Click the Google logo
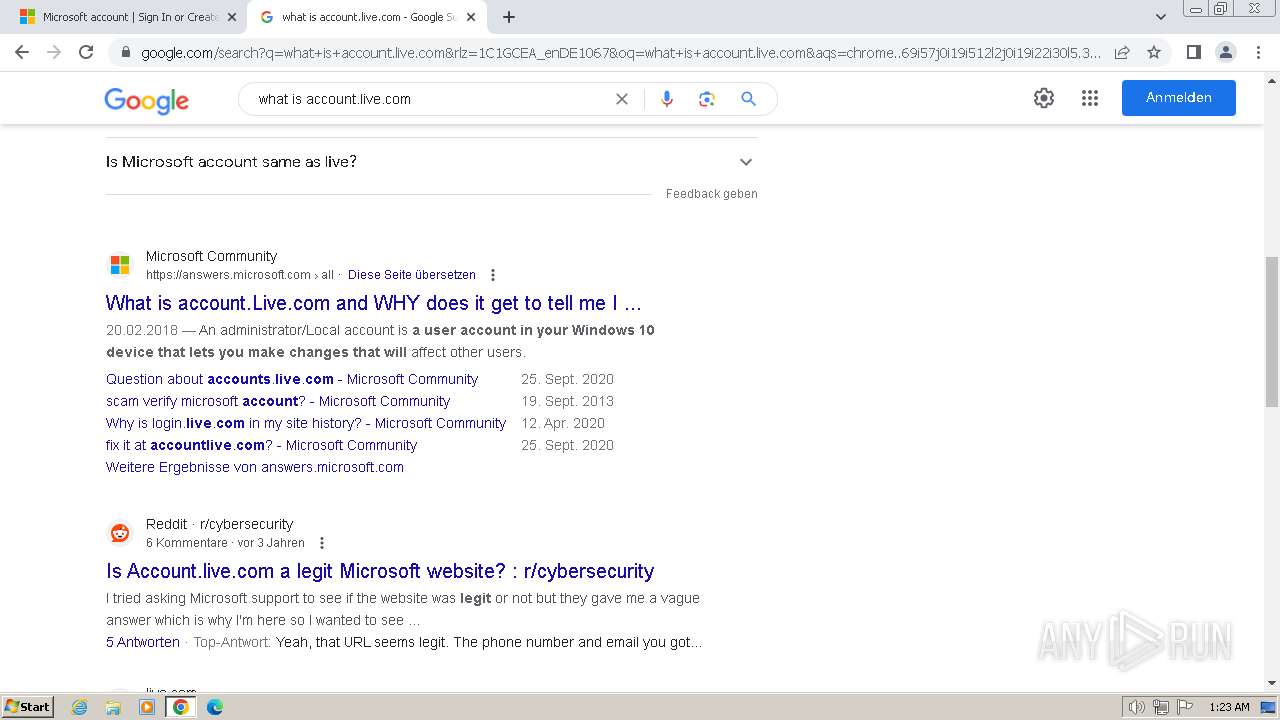1280x720 pixels. click(x=146, y=100)
